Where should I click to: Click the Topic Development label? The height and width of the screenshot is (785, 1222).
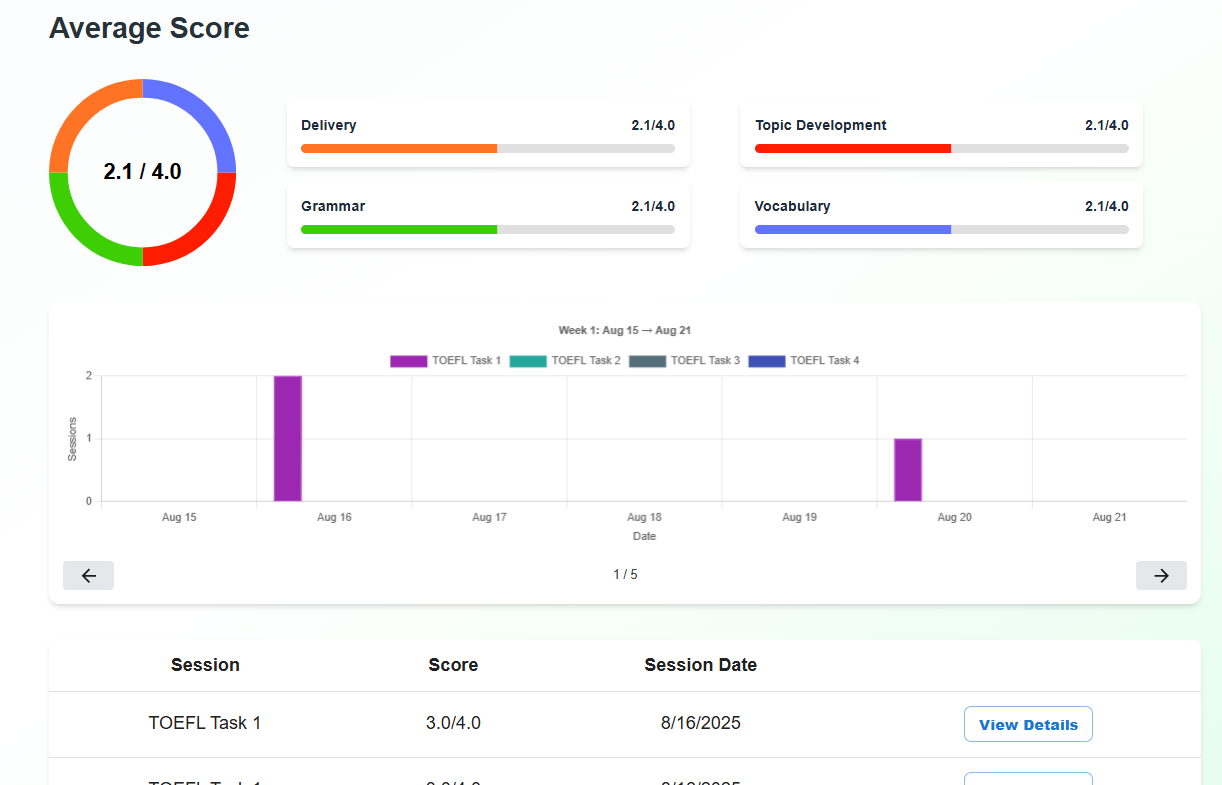(821, 125)
